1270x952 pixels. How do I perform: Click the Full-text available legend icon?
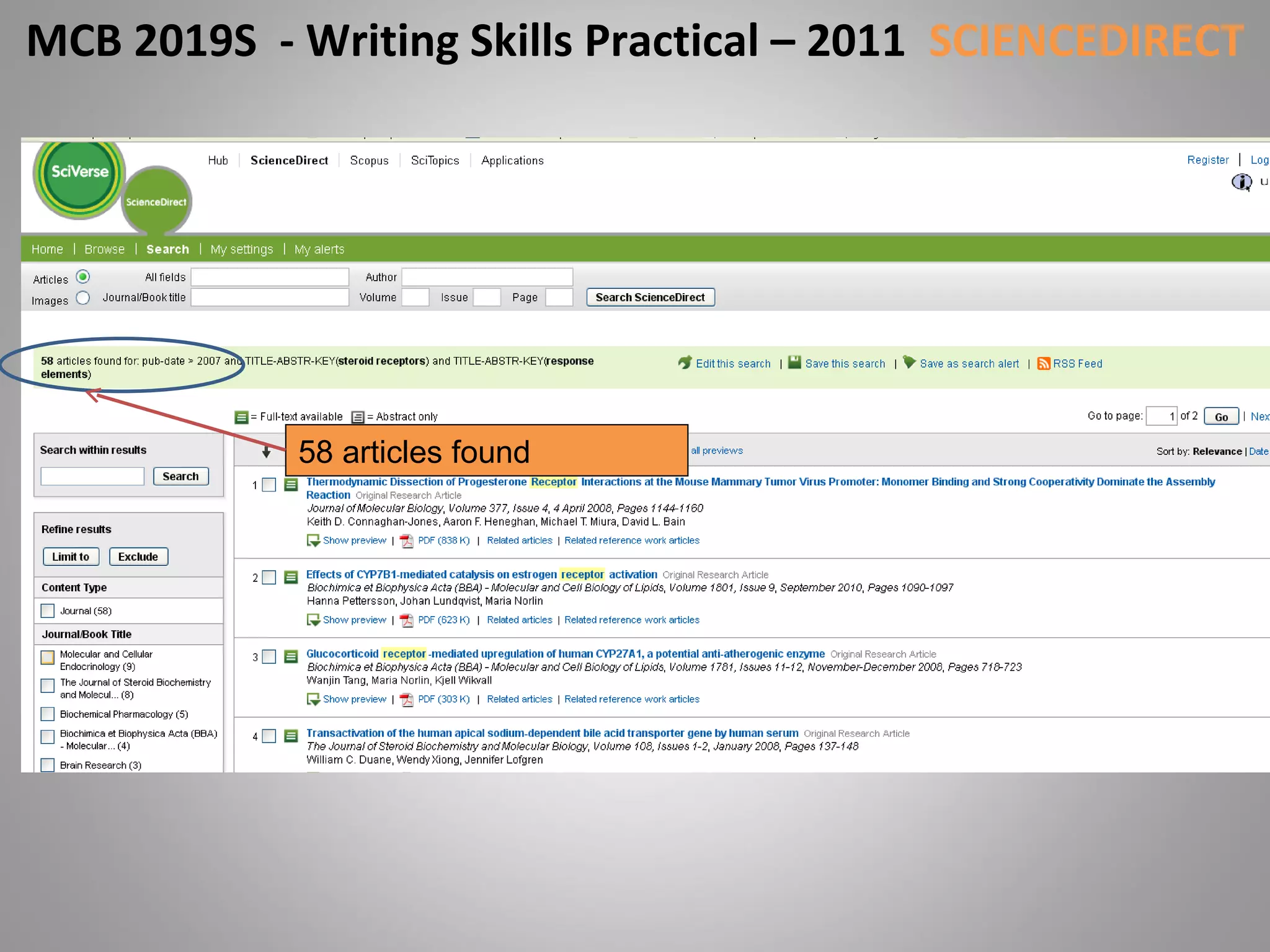point(241,417)
